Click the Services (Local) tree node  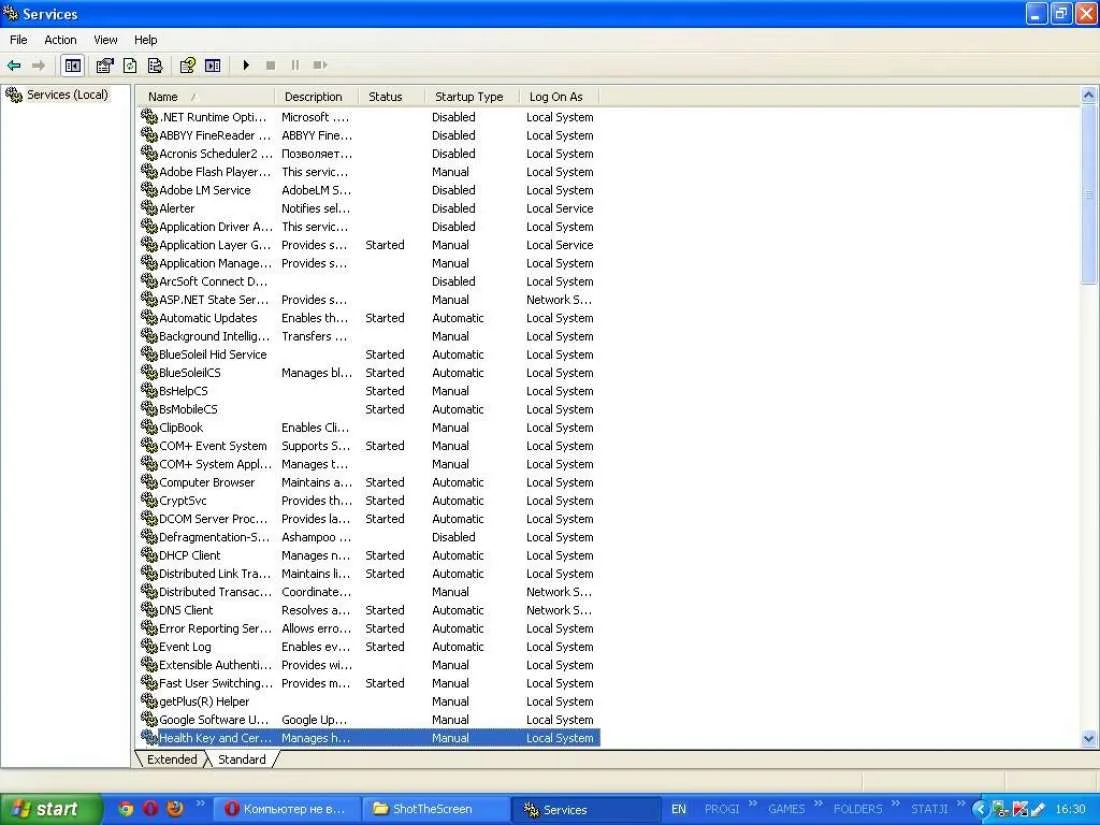(67, 95)
